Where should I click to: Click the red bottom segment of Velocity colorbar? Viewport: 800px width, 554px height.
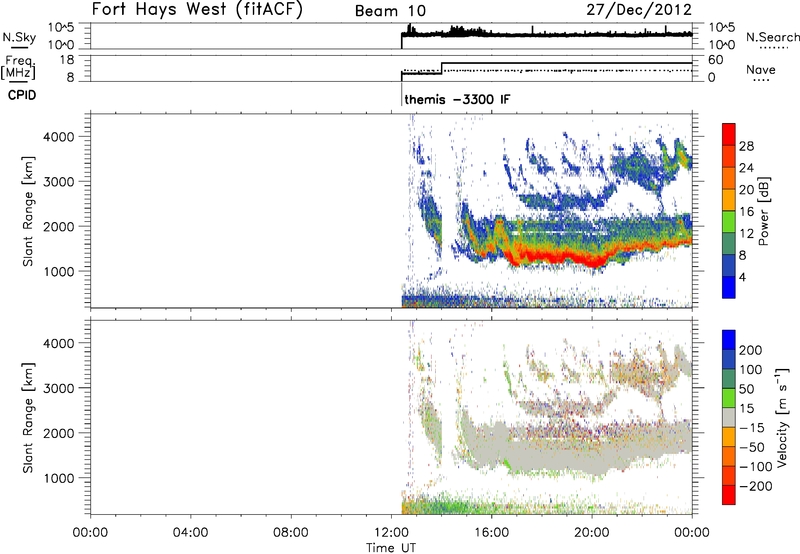(729, 495)
